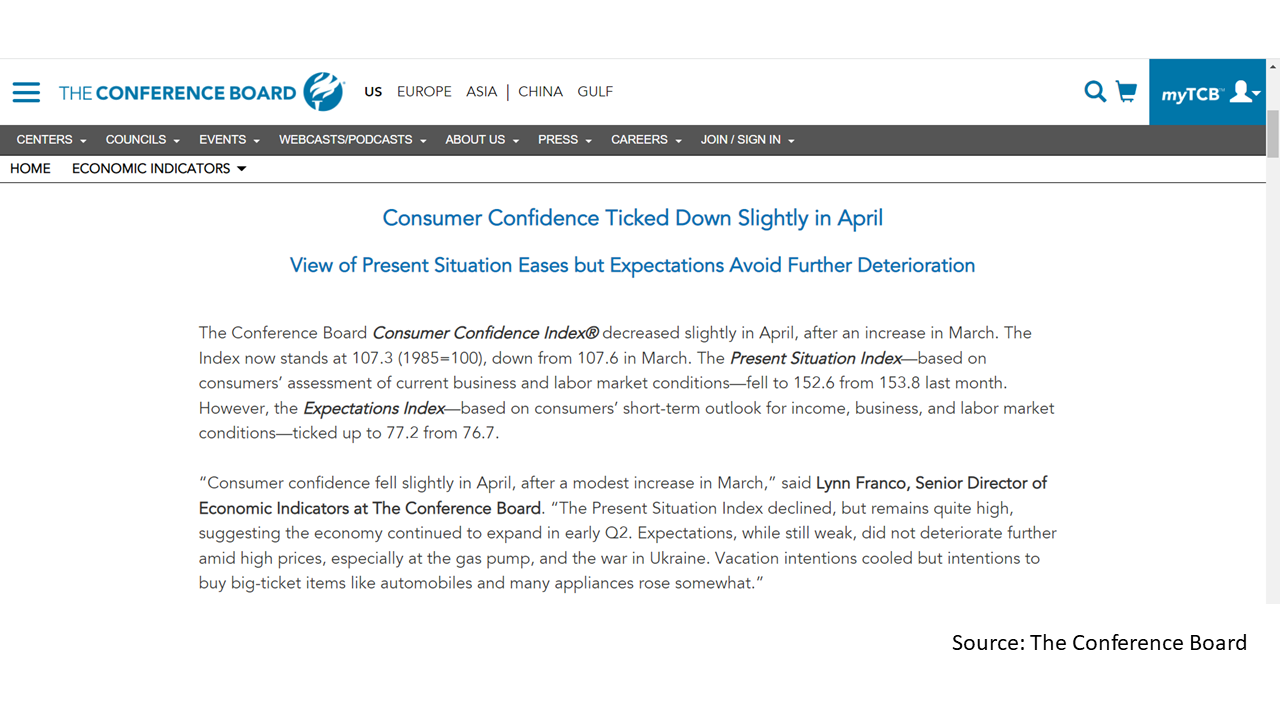The image size is (1280, 720).
Task: Click the myTCB user profile icon
Action: coord(1245,92)
